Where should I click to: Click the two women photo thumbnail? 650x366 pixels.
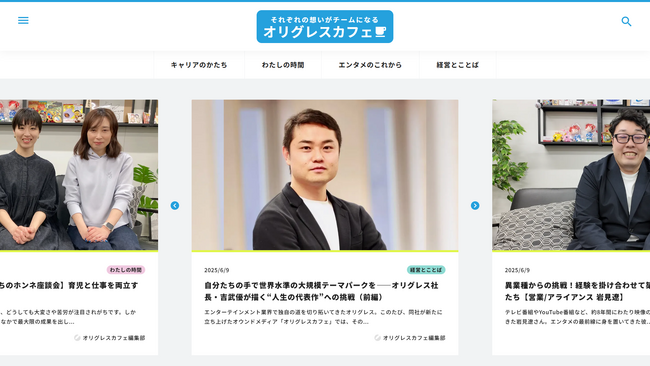coord(79,175)
